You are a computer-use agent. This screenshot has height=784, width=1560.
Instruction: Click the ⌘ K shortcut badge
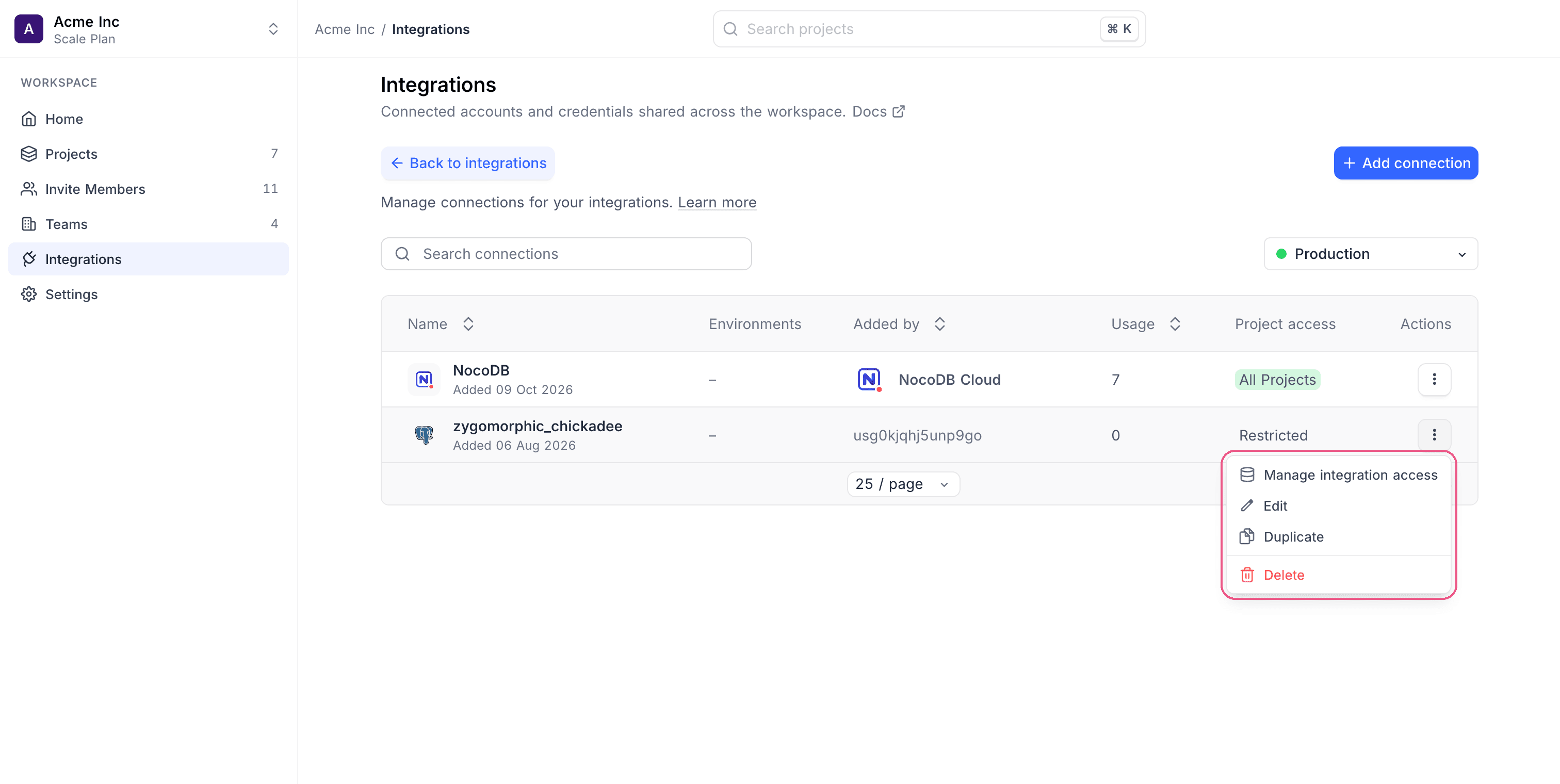(x=1119, y=29)
